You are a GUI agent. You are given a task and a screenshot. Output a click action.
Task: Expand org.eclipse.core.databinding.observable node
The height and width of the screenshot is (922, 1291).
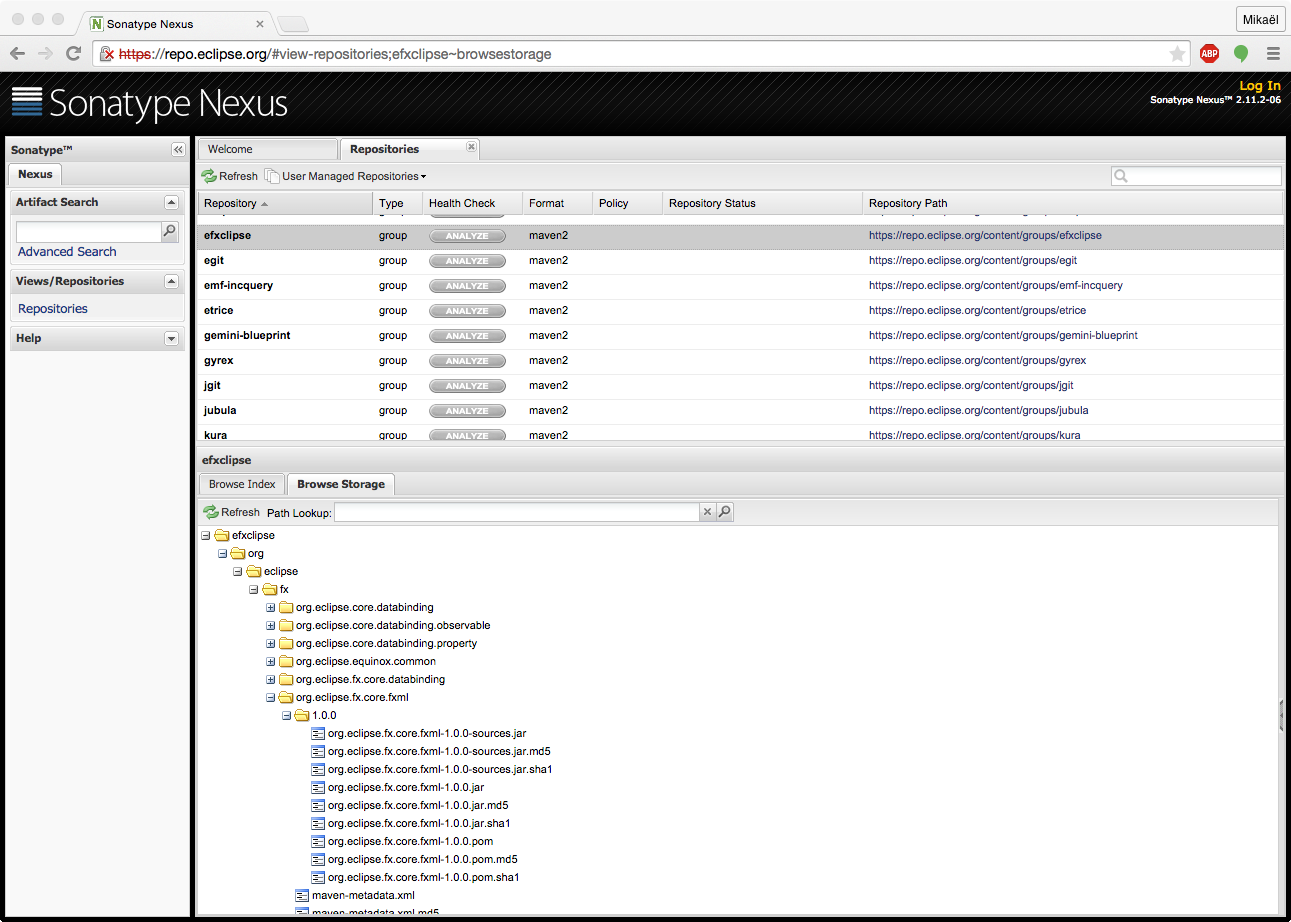tap(270, 625)
